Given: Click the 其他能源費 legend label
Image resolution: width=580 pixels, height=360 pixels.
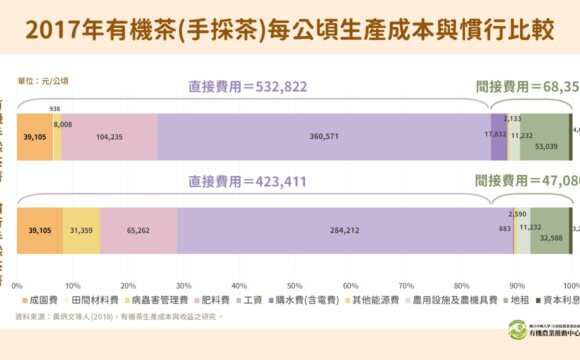Looking at the screenshot, I should coord(375,300).
